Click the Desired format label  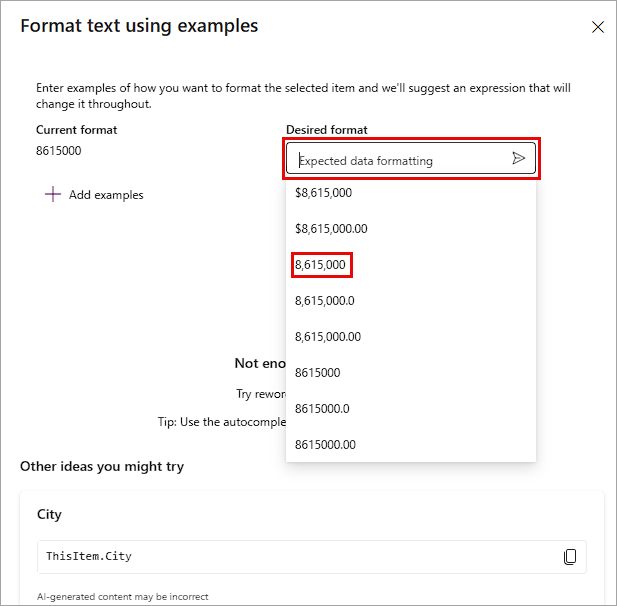[x=327, y=130]
